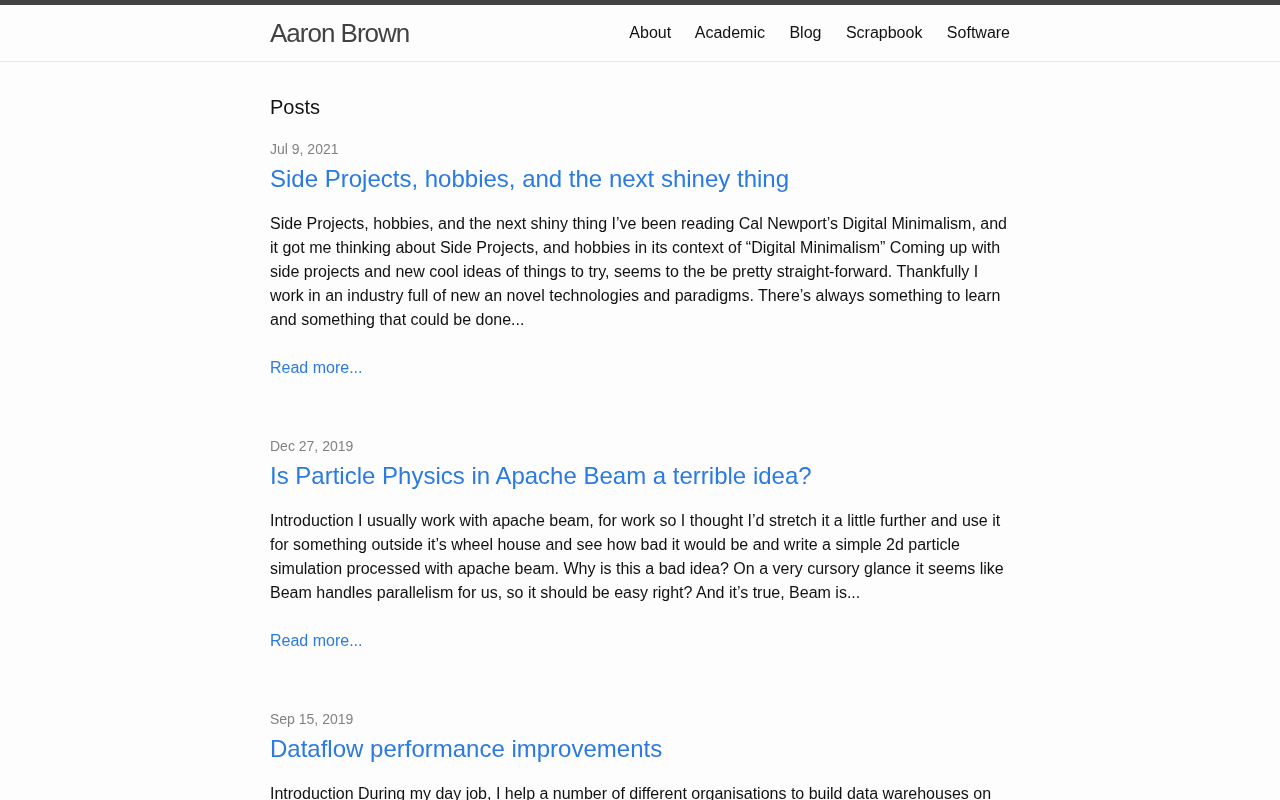The image size is (1280, 800).
Task: Click the dark bar atop the page
Action: 640,2
